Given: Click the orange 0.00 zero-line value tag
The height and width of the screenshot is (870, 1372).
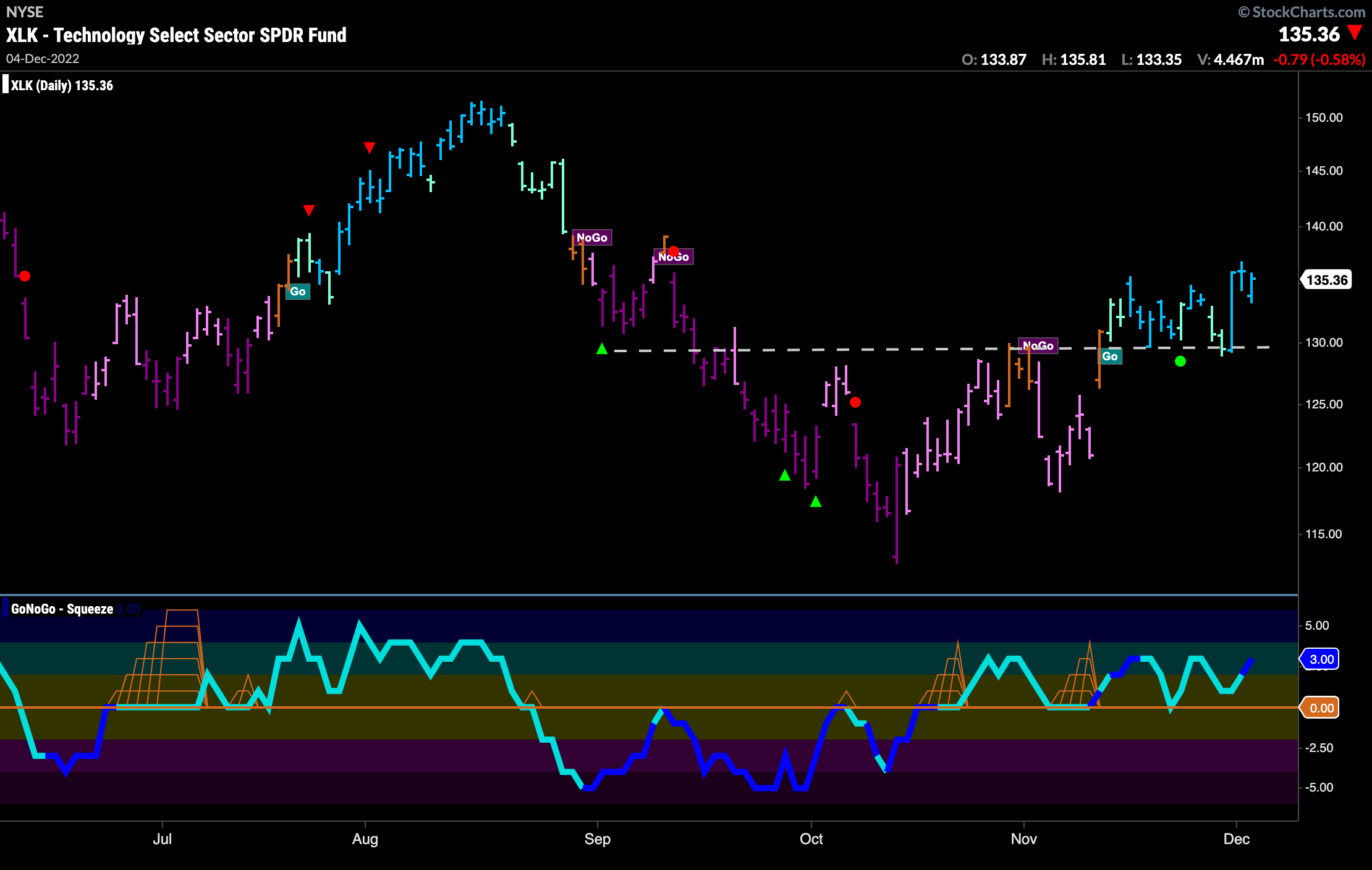Looking at the screenshot, I should coord(1321,708).
